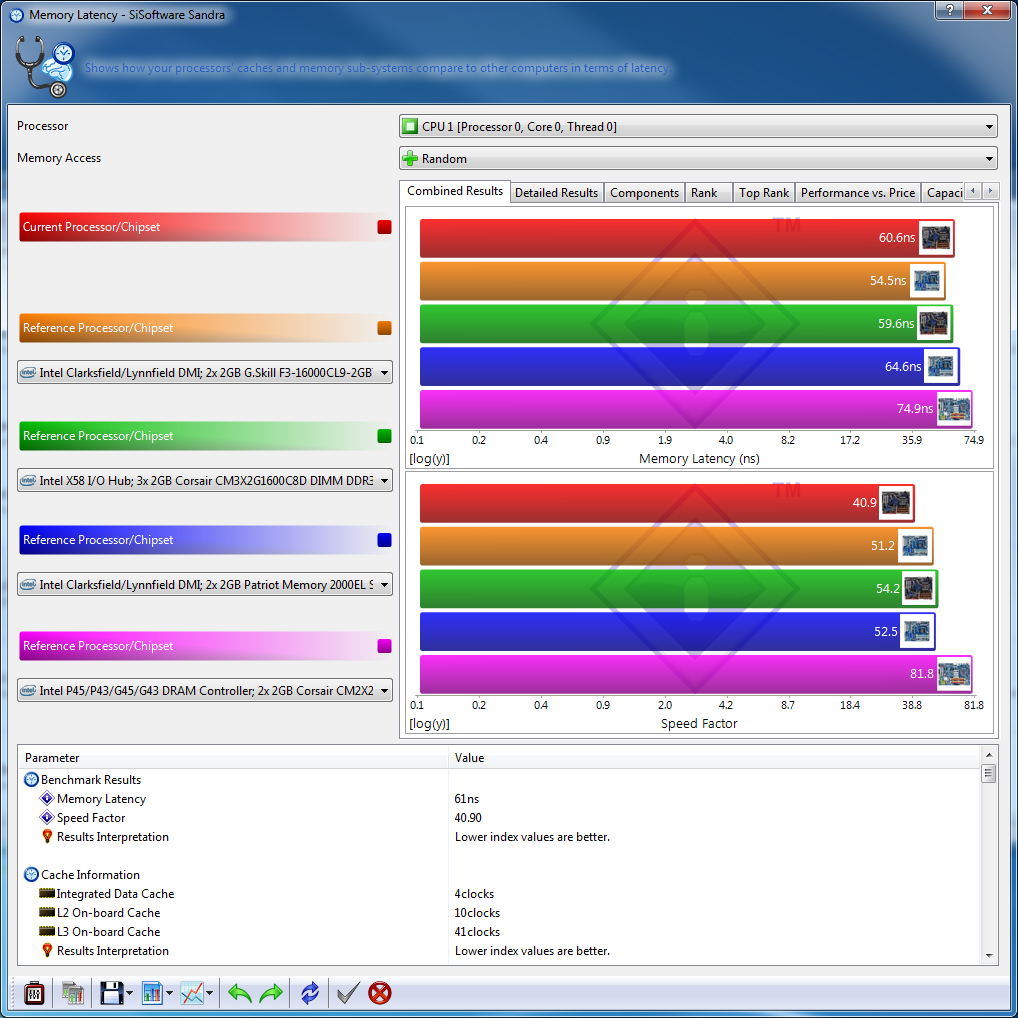Open the Memory Access Random dropdown
Viewport: 1018px width, 1018px height.
[698, 158]
